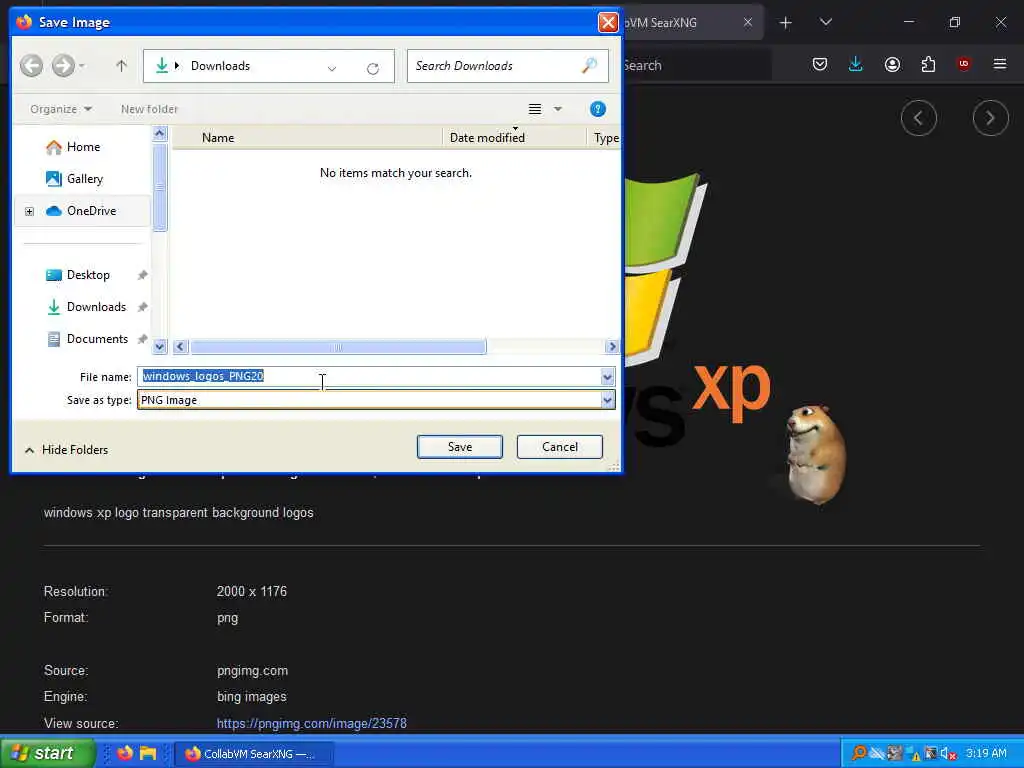Switch to CollabVM SearXNG taskbar button
Screen dimensions: 1024x768
[x=255, y=754]
